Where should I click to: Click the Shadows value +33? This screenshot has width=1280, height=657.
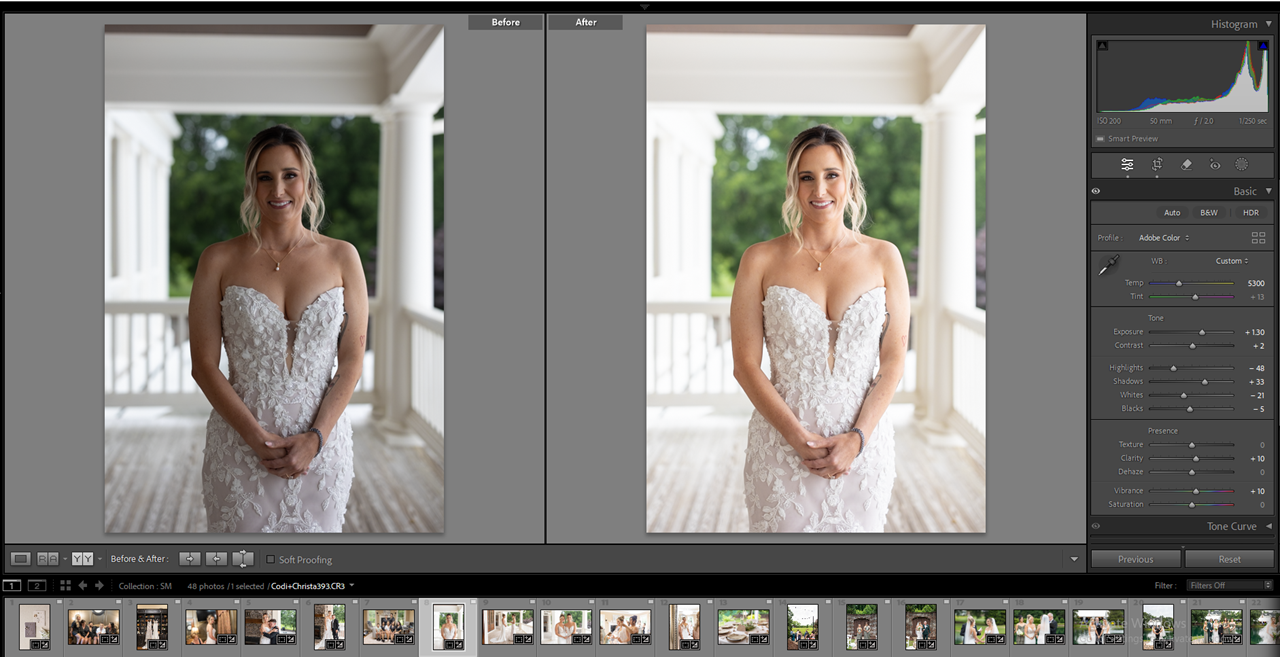coord(1255,382)
